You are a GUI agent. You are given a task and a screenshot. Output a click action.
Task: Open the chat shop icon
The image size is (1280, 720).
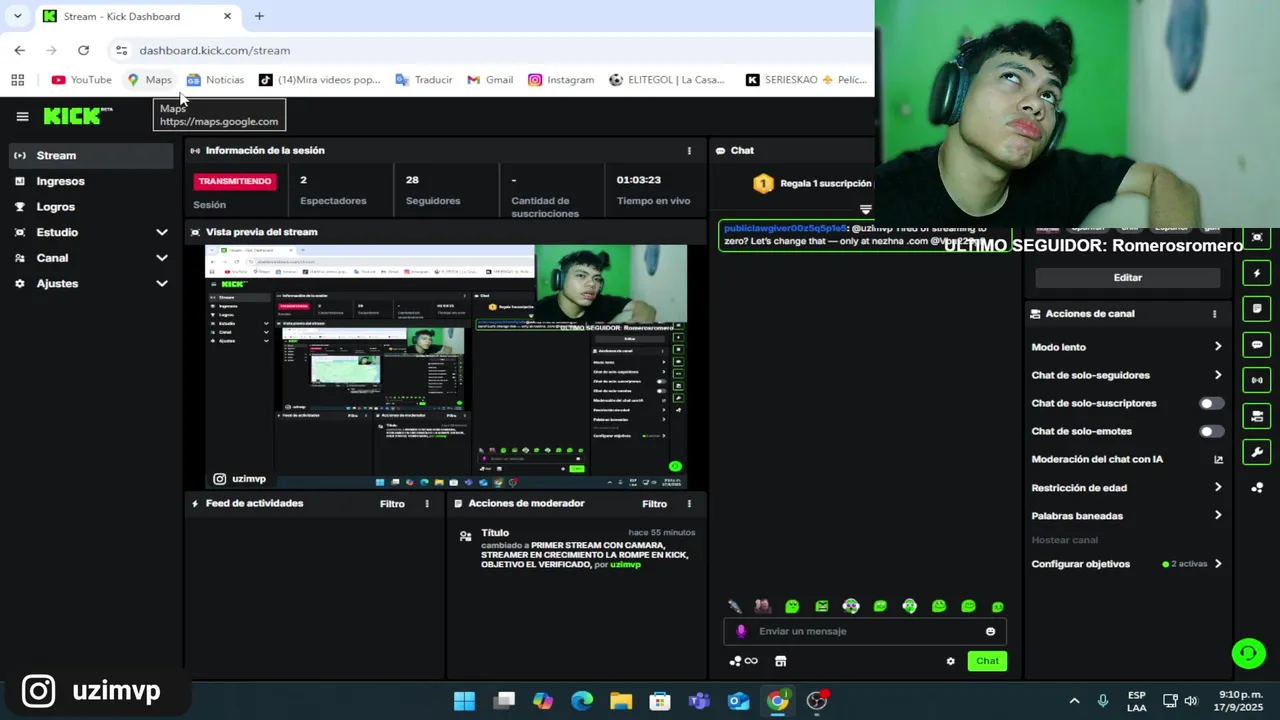[780, 661]
